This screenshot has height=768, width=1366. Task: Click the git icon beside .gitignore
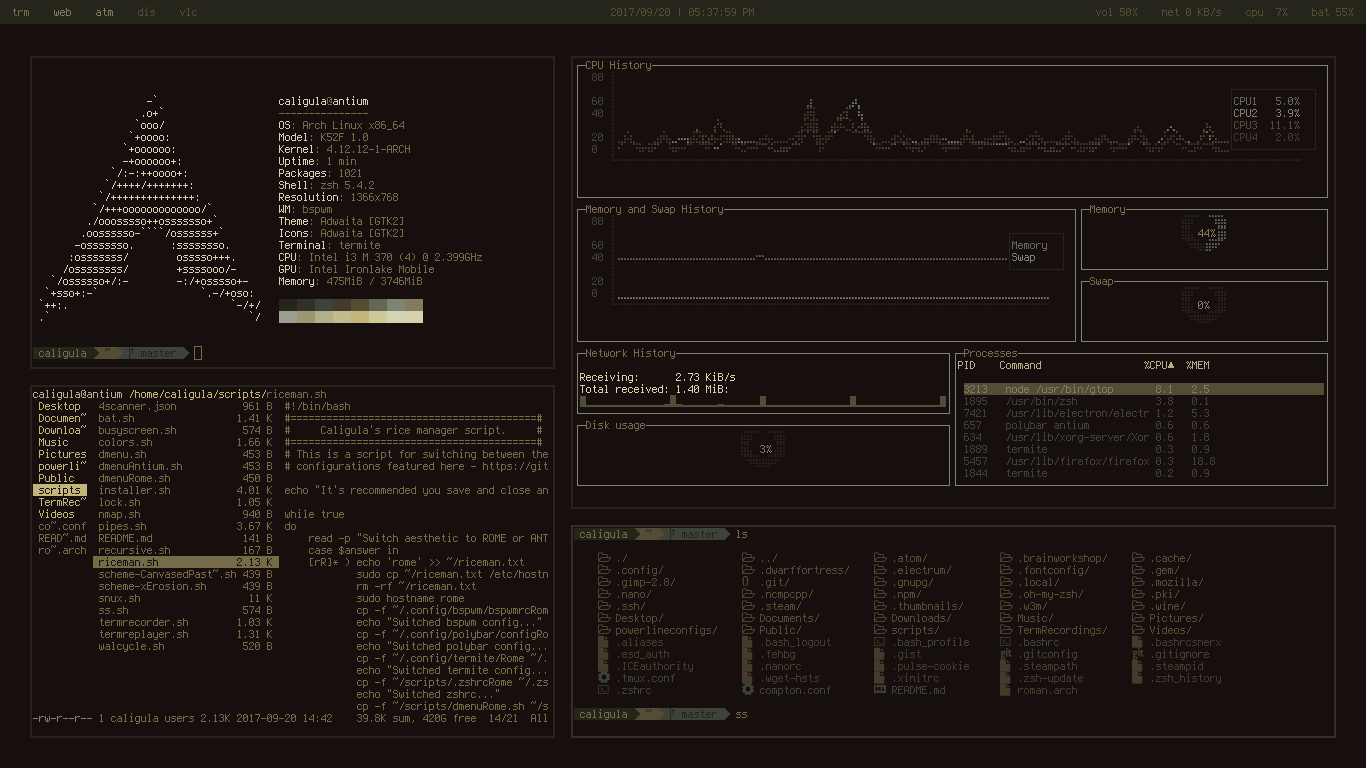tap(1138, 654)
